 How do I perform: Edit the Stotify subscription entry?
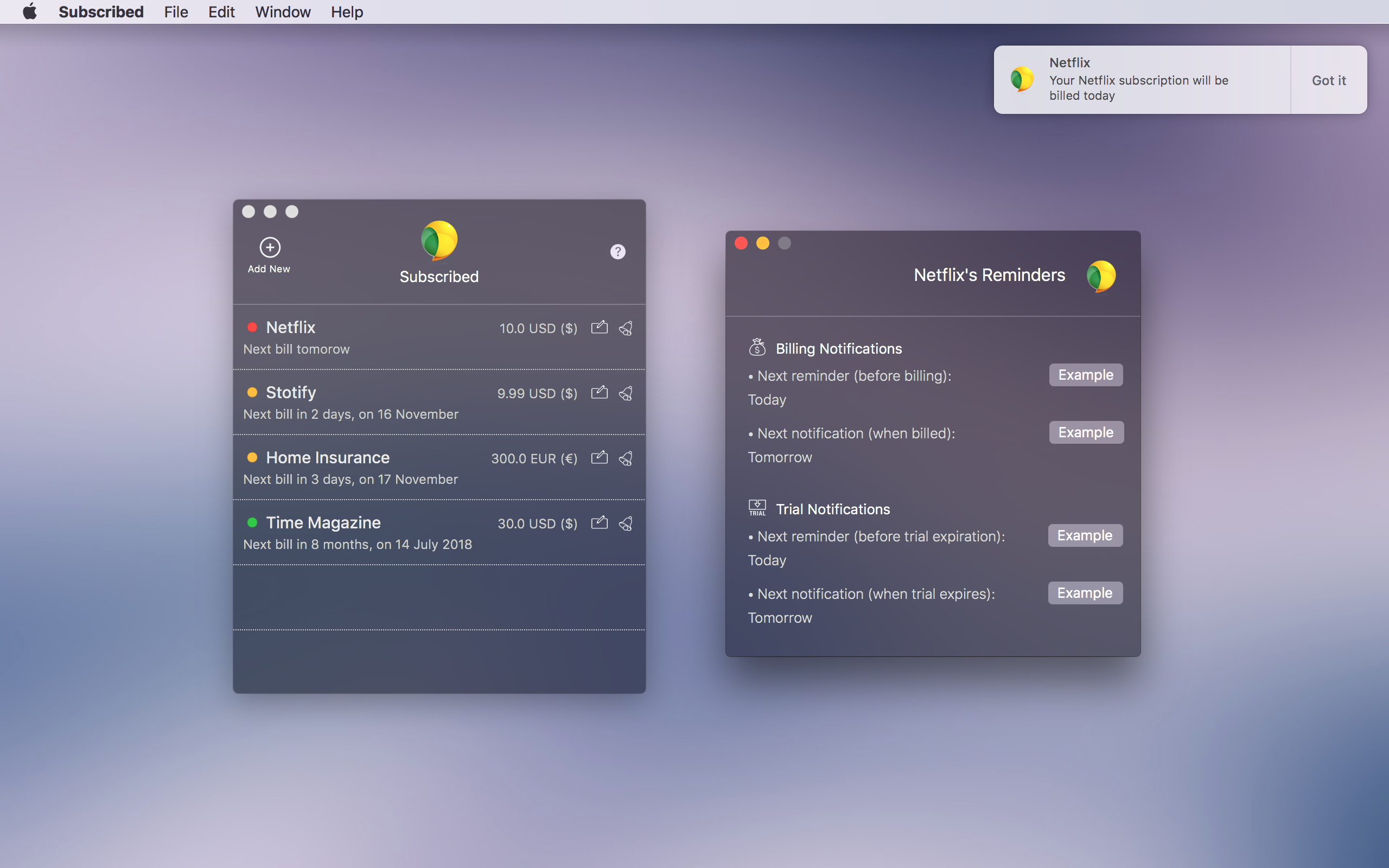(599, 393)
